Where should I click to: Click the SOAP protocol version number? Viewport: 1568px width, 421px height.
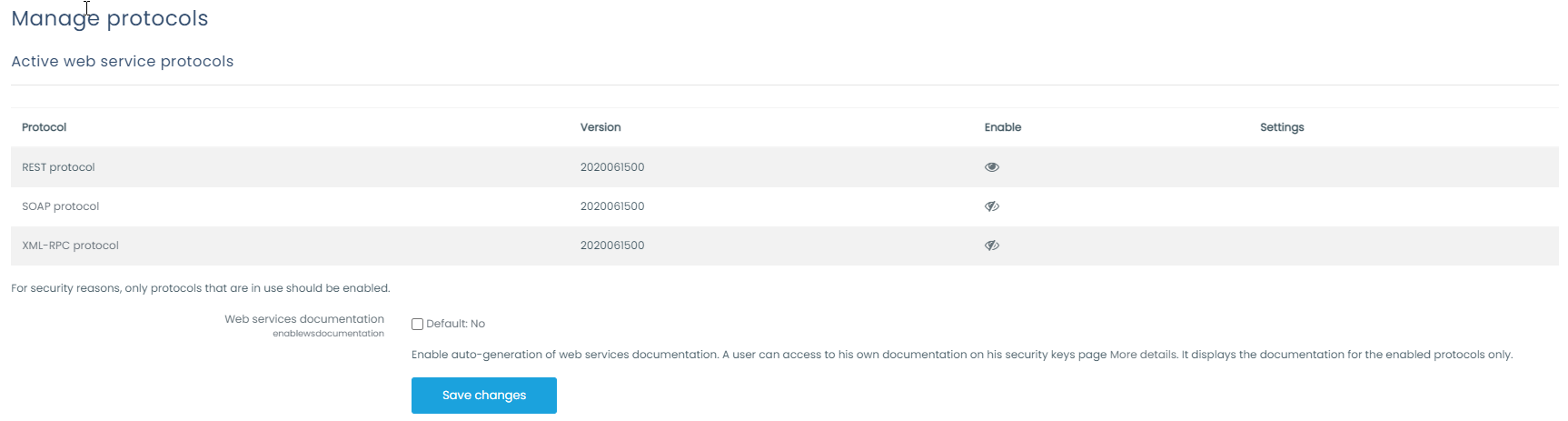tap(611, 206)
